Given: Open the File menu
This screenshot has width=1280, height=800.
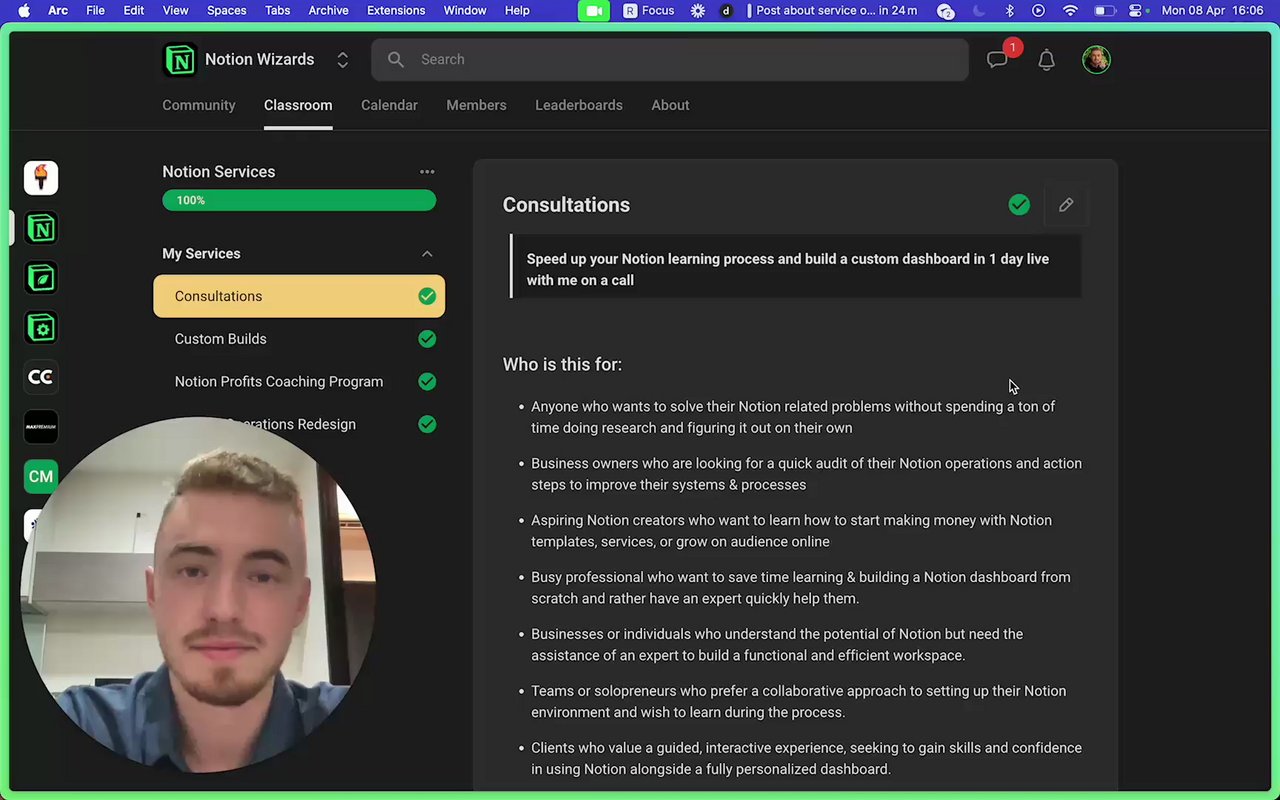Looking at the screenshot, I should click(95, 10).
